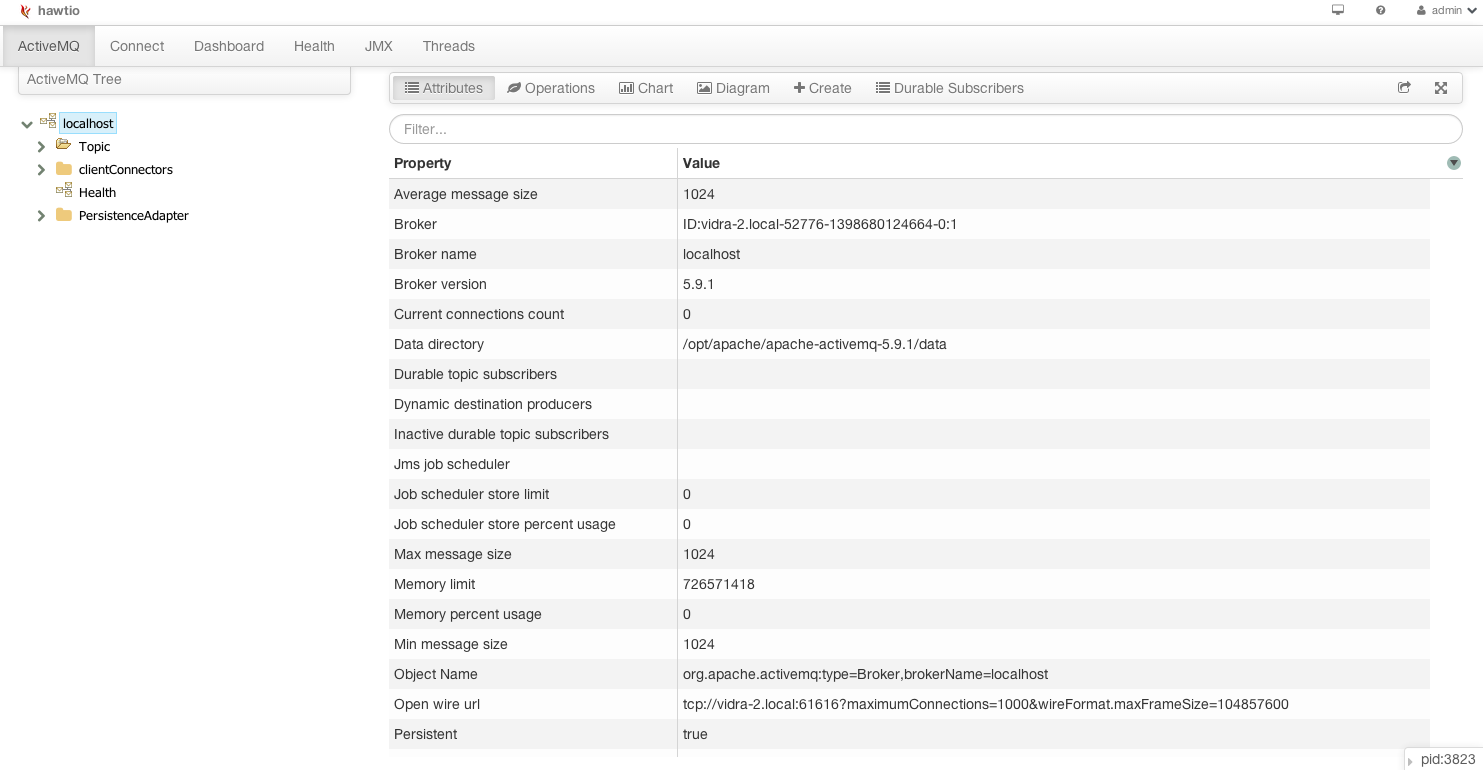Click Broker version value 5.9.1
The image size is (1483, 770).
(x=698, y=284)
